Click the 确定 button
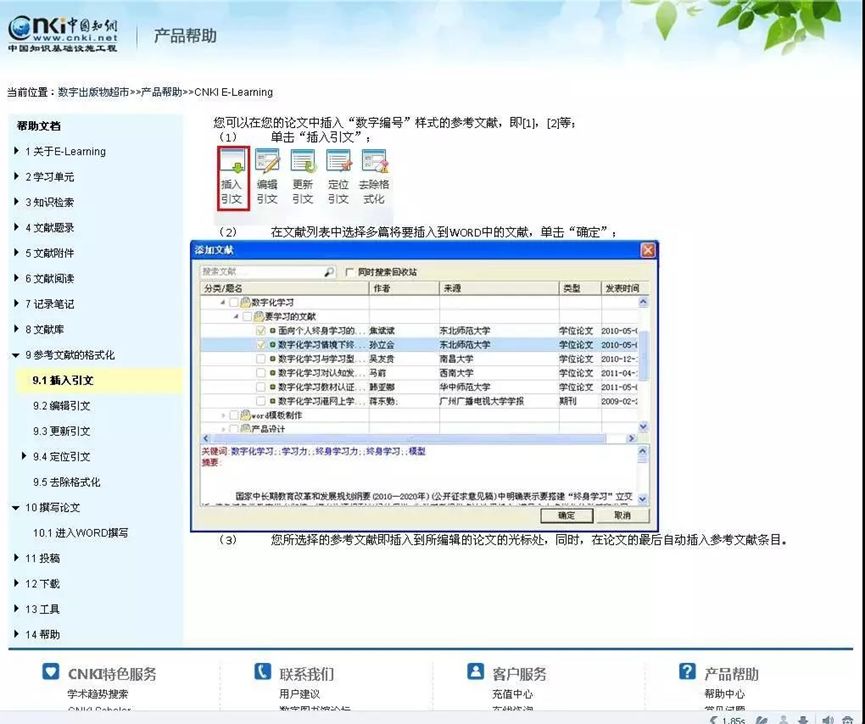The height and width of the screenshot is (724, 865). (x=567, y=515)
